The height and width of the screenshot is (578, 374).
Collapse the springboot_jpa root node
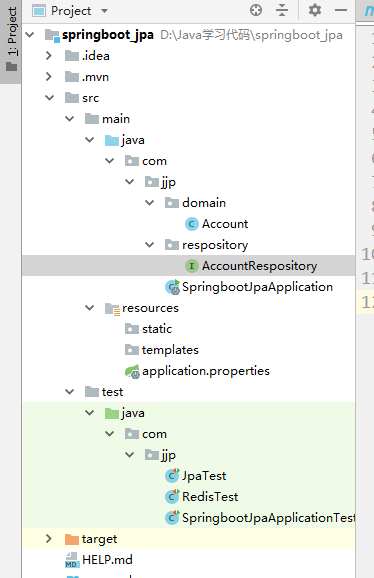(30, 35)
